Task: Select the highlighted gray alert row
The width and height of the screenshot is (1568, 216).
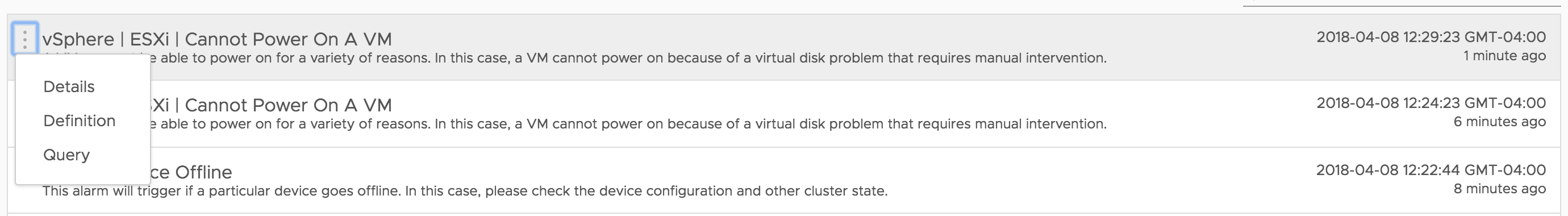Action: point(784,47)
